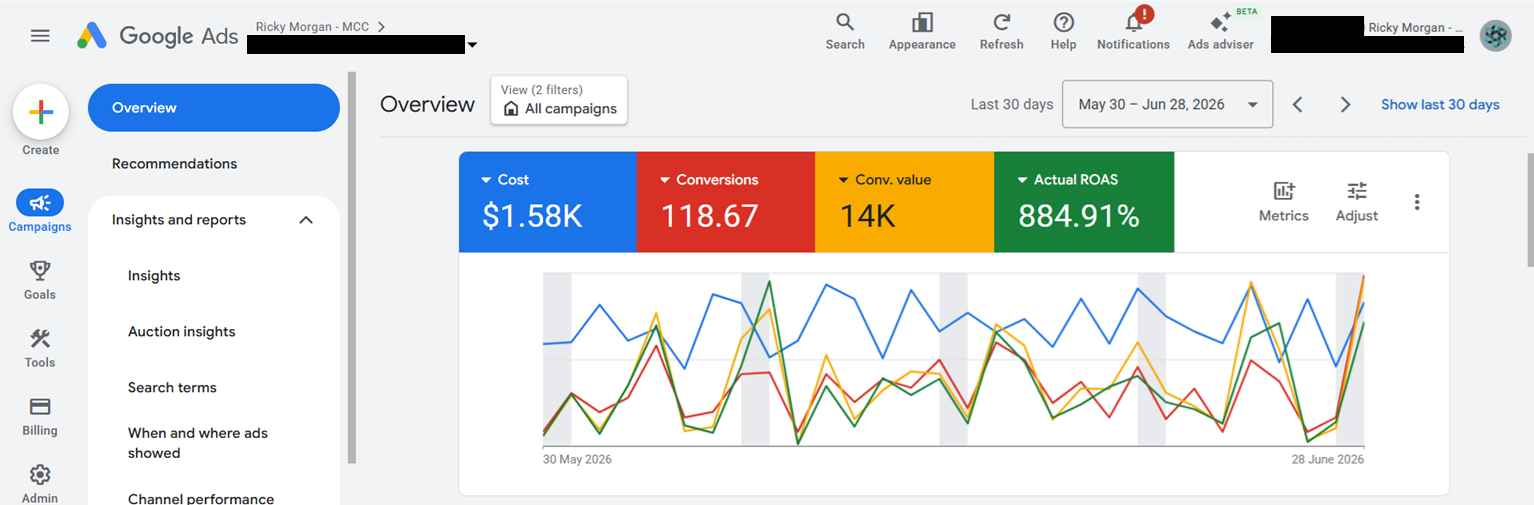Image resolution: width=1534 pixels, height=505 pixels.
Task: Click the 30 May 2026 axis label
Action: [x=577, y=459]
